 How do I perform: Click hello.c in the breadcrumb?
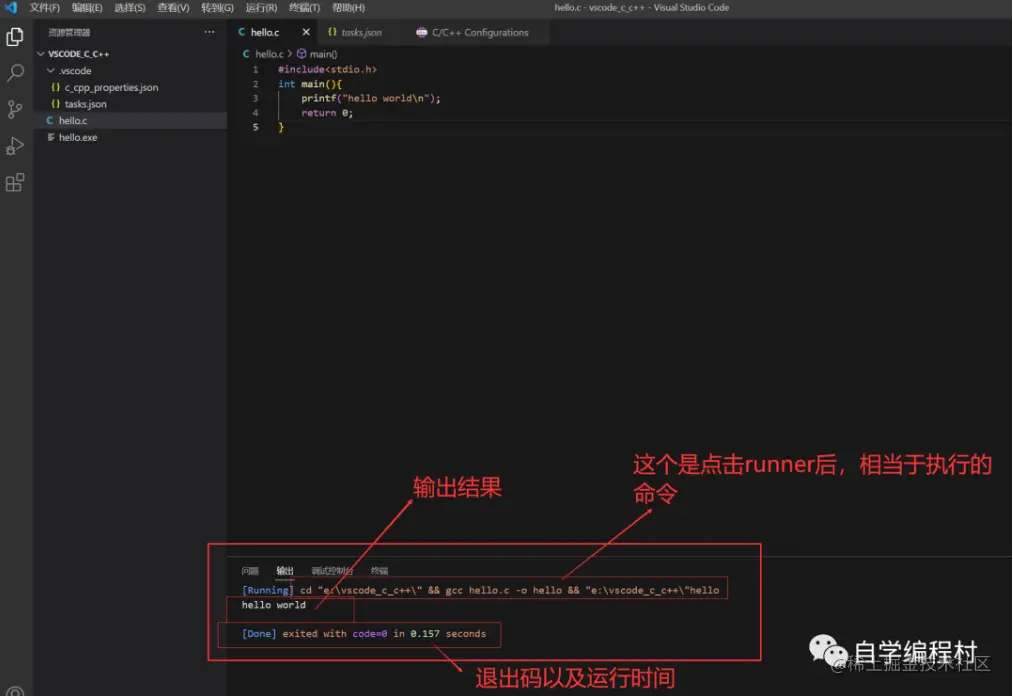click(x=269, y=54)
